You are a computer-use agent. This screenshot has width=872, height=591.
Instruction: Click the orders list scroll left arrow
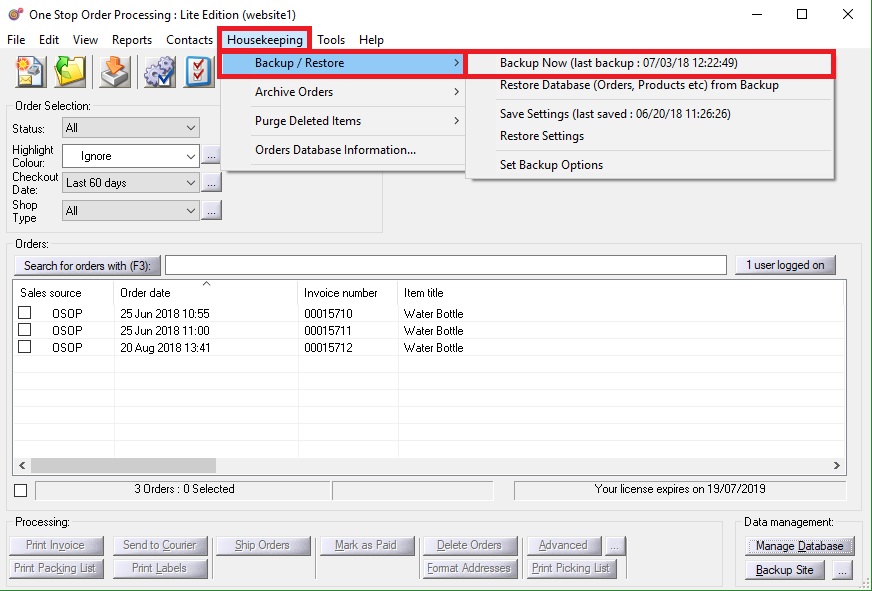[x=22, y=465]
